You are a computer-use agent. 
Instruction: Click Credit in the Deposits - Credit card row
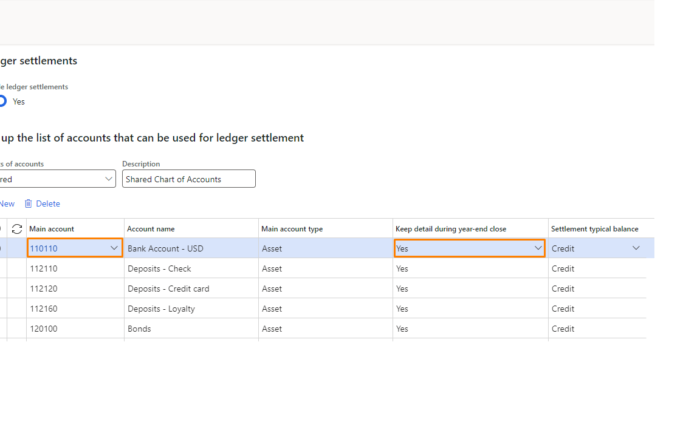[563, 288]
